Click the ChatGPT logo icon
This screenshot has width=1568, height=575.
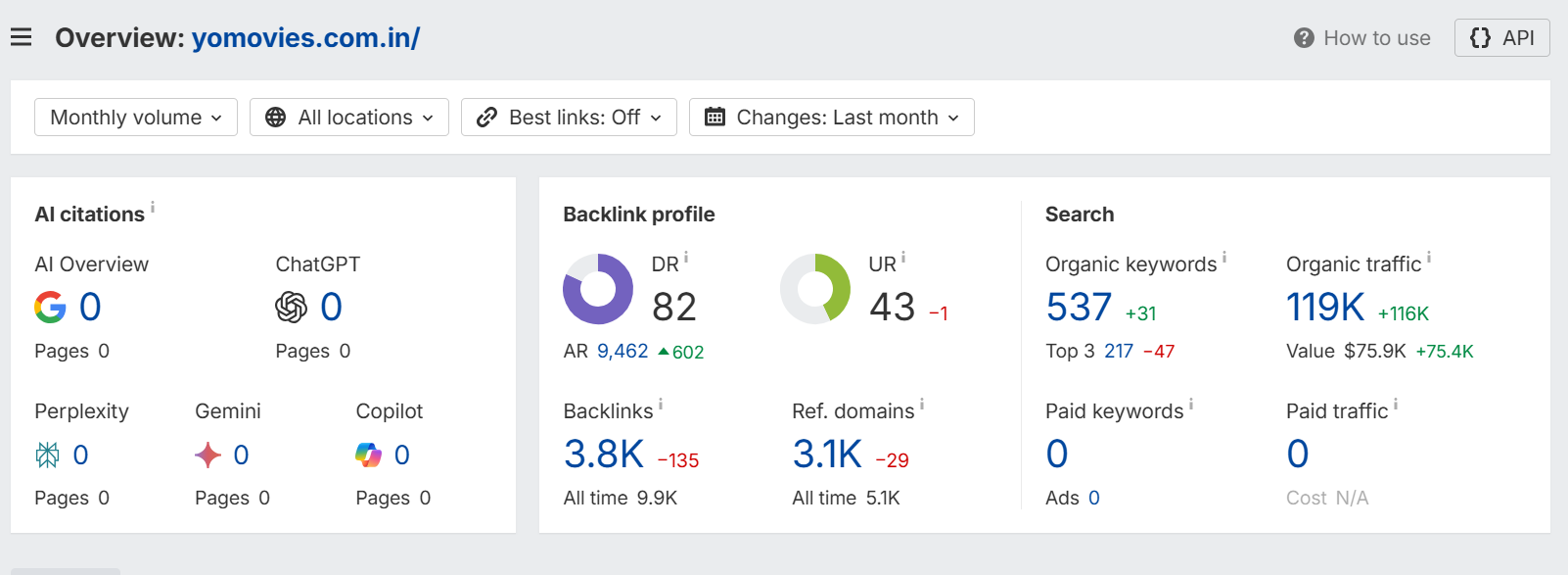click(291, 308)
